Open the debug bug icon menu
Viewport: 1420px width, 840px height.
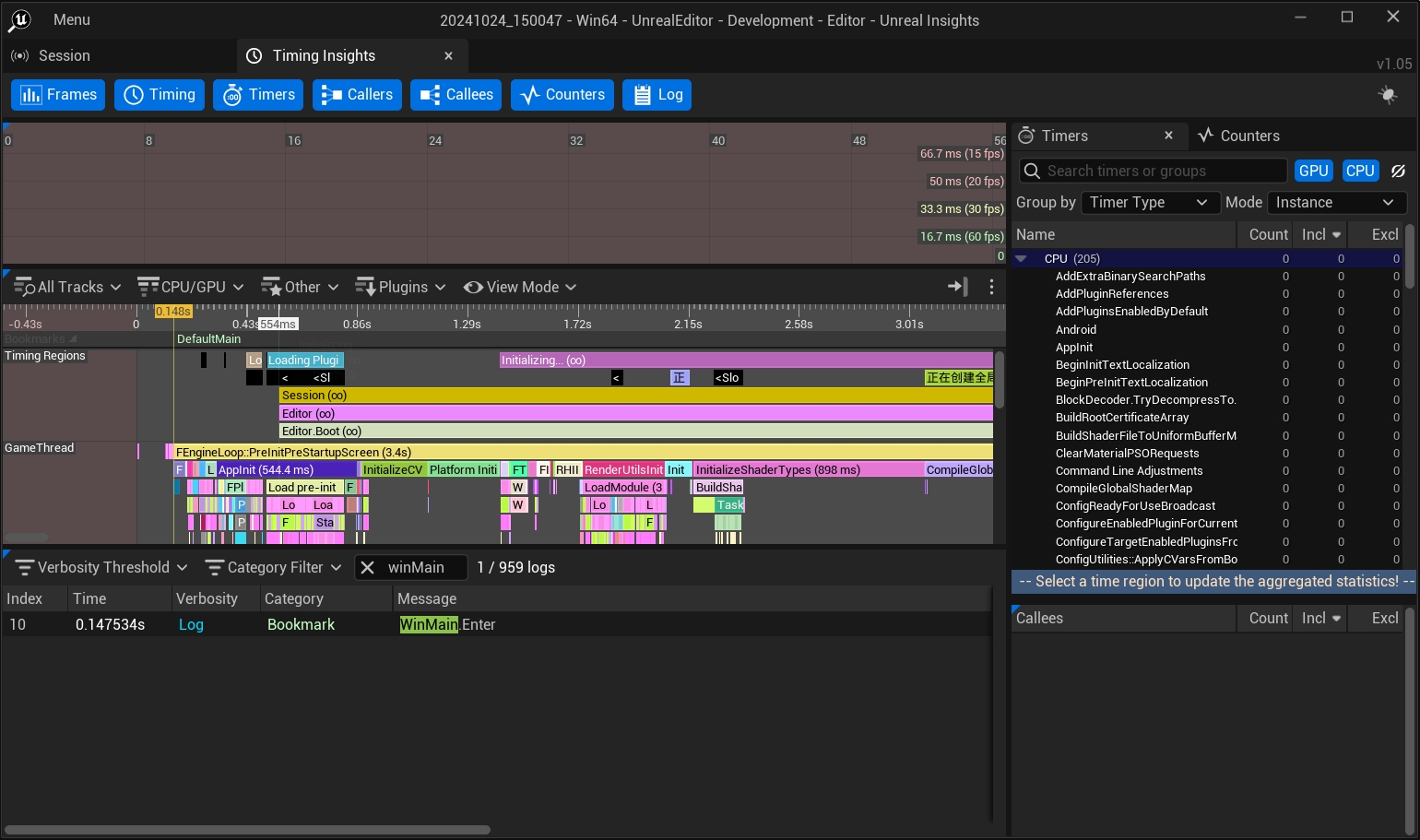1387,95
